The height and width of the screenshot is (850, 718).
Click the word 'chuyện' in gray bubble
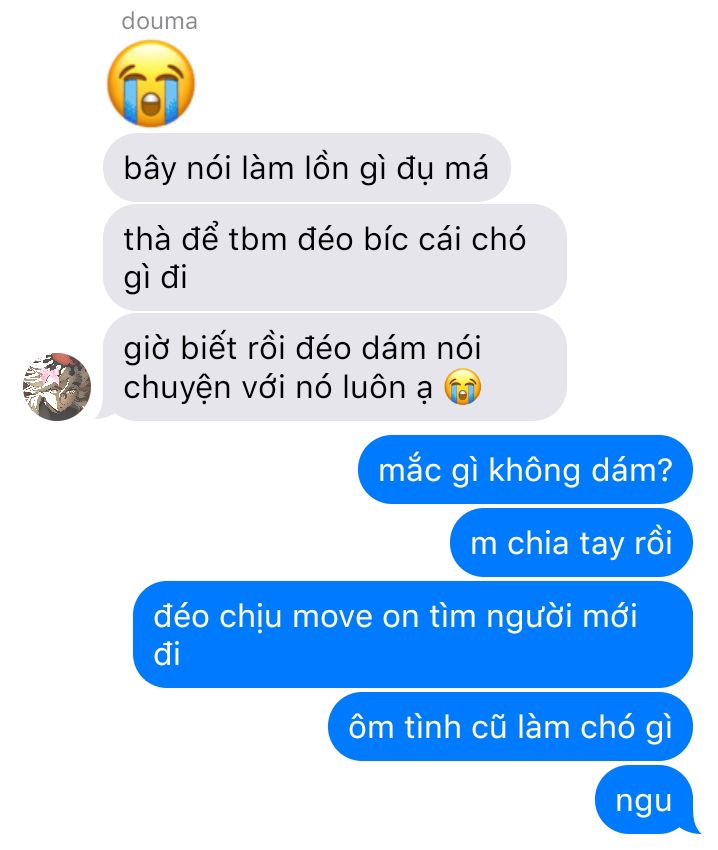coord(177,388)
